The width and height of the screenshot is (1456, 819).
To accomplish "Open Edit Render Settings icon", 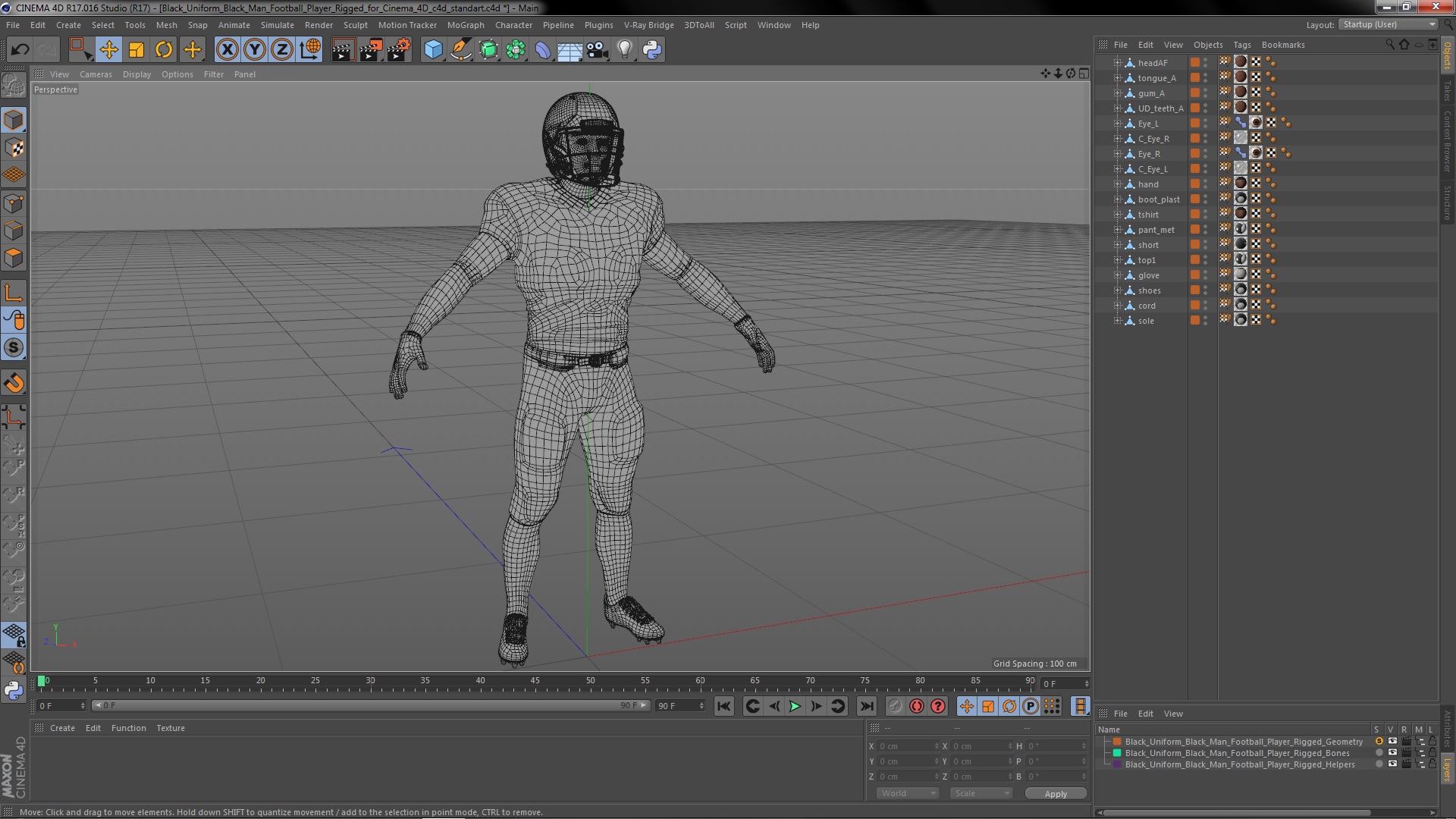I will pyautogui.click(x=398, y=50).
